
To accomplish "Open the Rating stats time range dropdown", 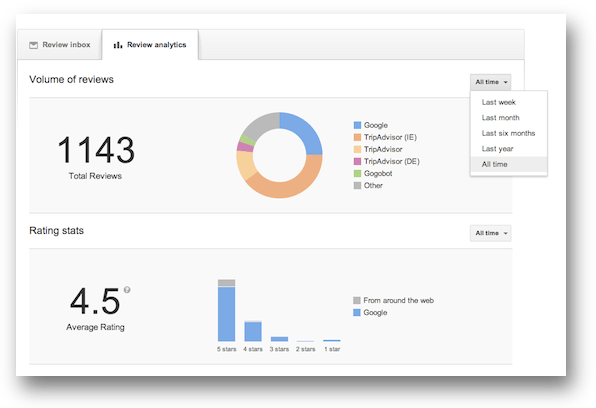I will tap(490, 233).
